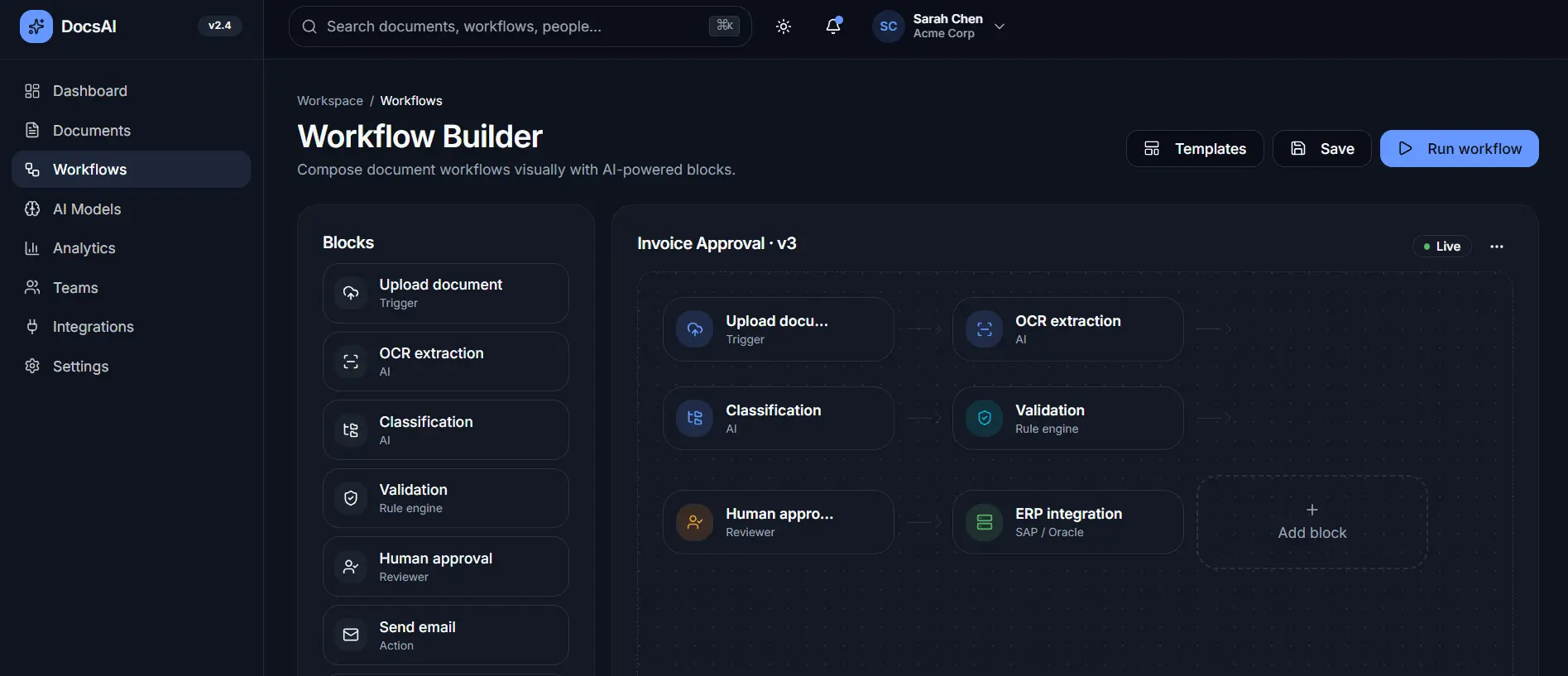Viewport: 1568px width, 676px height.
Task: Click the Workspace breadcrumb link
Action: pyautogui.click(x=330, y=101)
